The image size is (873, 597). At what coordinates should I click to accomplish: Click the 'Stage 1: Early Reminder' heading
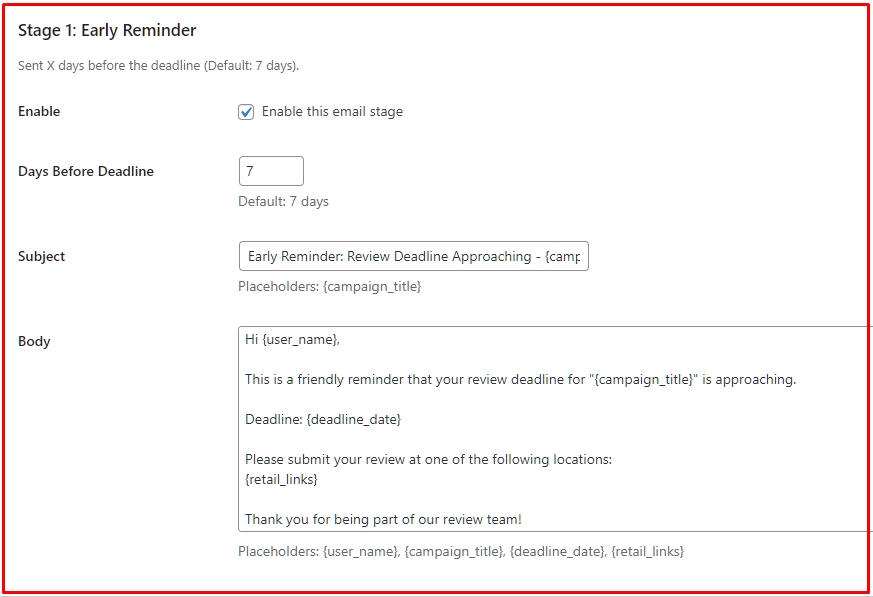click(104, 30)
